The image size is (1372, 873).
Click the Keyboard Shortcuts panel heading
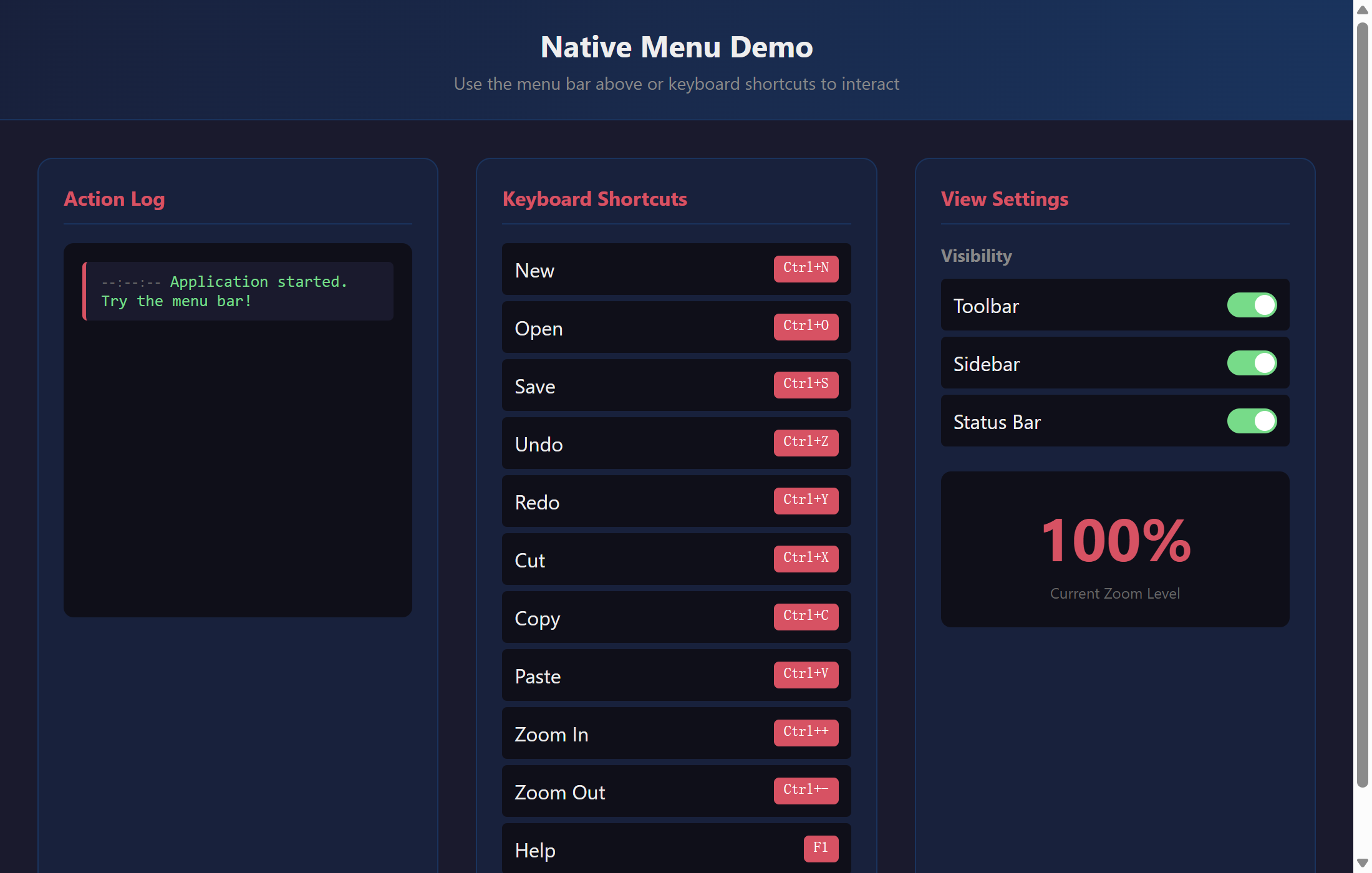[x=594, y=199]
